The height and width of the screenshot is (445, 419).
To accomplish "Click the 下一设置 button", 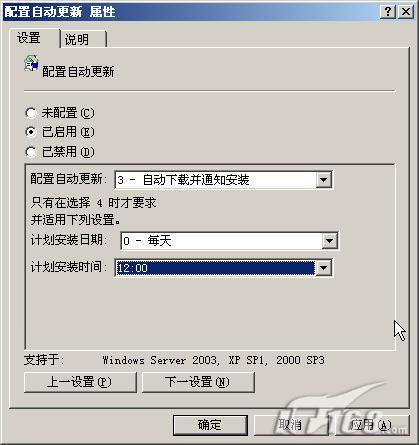I will pyautogui.click(x=198, y=382).
